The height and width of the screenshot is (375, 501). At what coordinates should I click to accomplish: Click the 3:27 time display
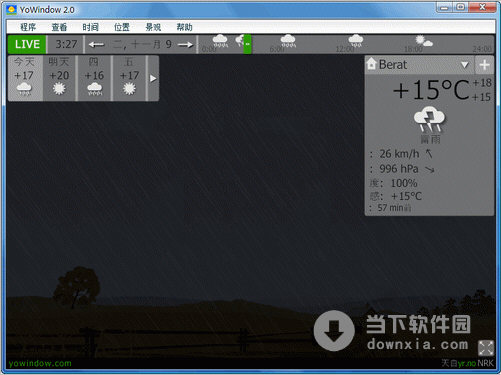tap(66, 44)
